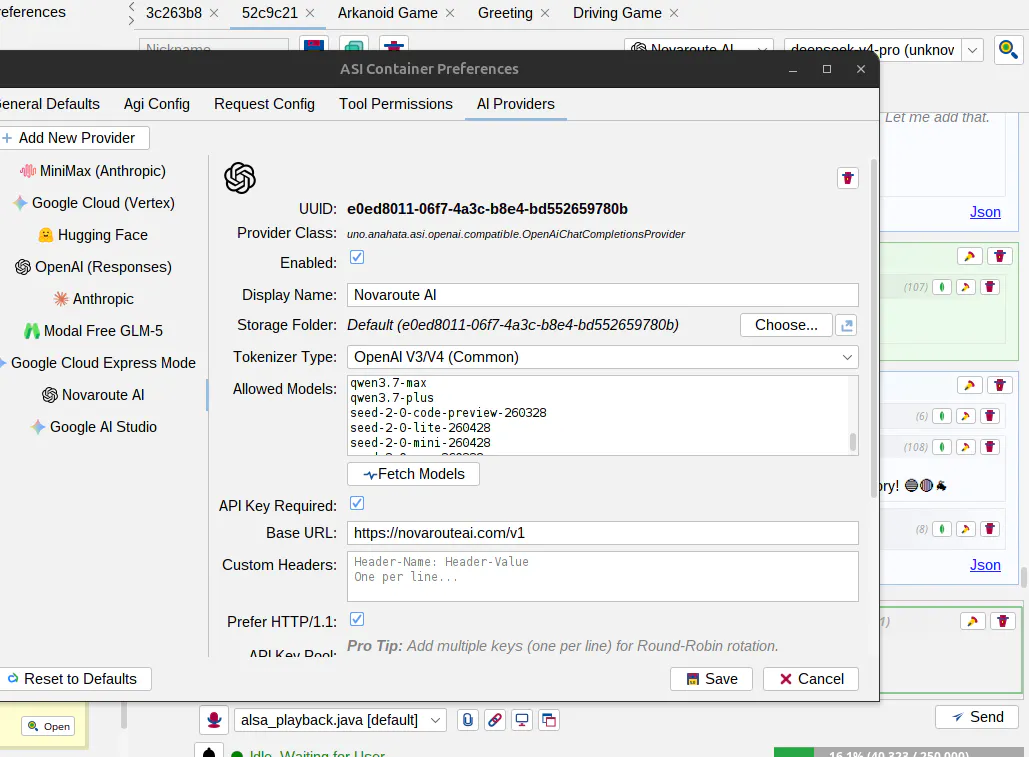This screenshot has width=1029, height=757.
Task: Click the Open button in the main window
Action: tap(49, 726)
